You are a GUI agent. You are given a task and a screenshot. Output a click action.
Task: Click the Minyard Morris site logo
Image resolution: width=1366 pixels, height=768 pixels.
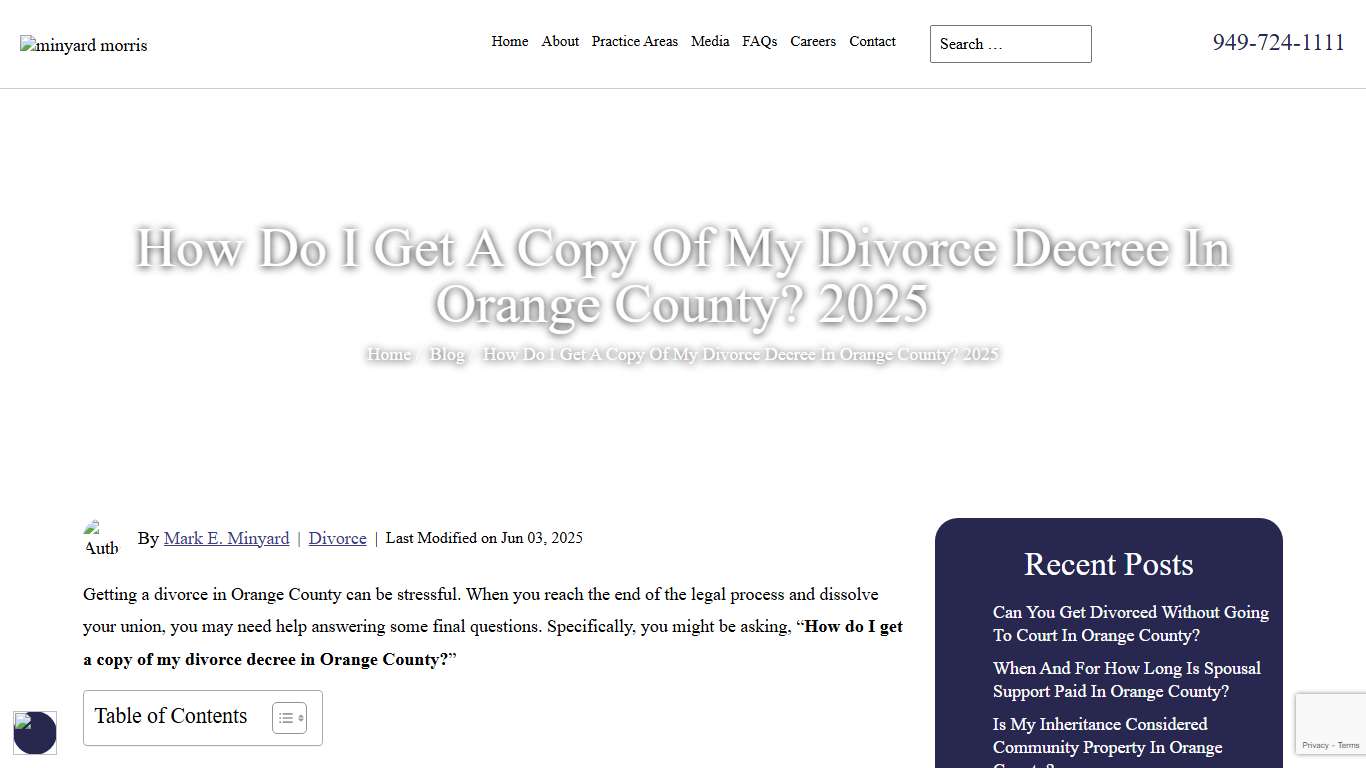[83, 44]
